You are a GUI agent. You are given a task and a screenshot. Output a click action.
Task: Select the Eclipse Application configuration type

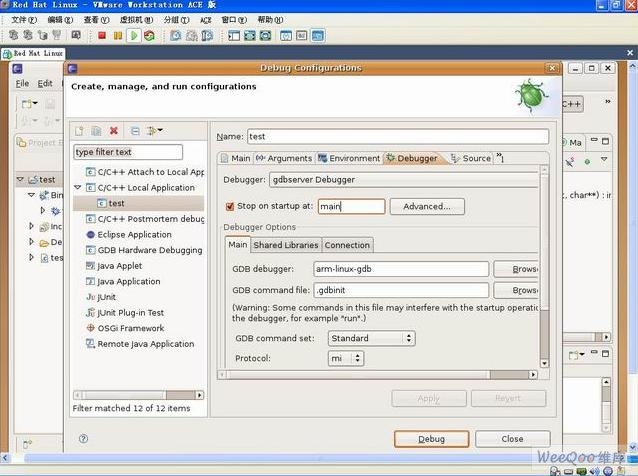[134, 235]
